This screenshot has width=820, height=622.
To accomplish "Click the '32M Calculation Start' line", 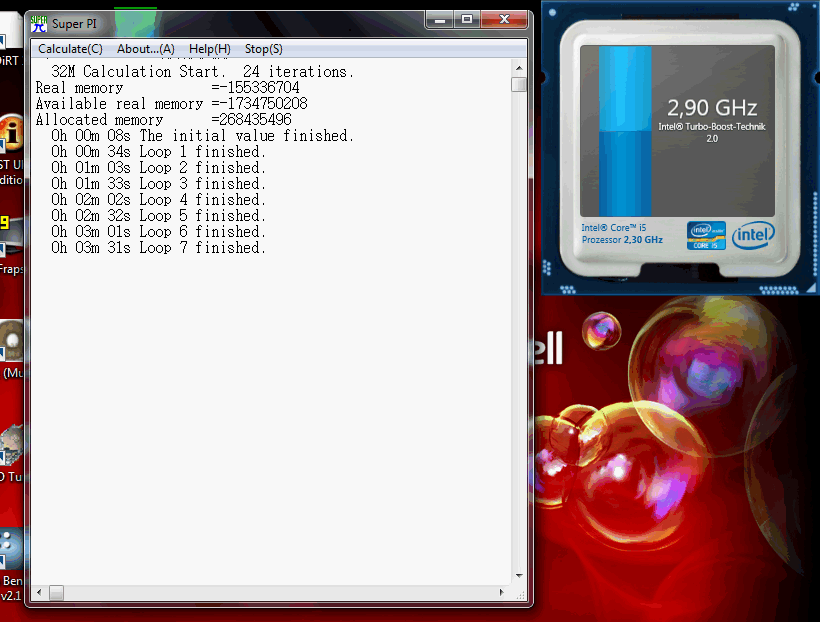I will pos(202,72).
